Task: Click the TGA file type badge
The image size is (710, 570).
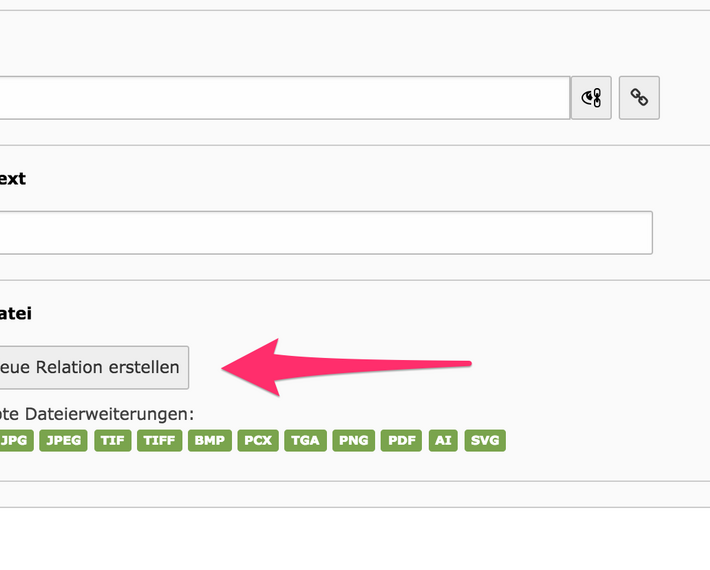Action: click(x=305, y=440)
